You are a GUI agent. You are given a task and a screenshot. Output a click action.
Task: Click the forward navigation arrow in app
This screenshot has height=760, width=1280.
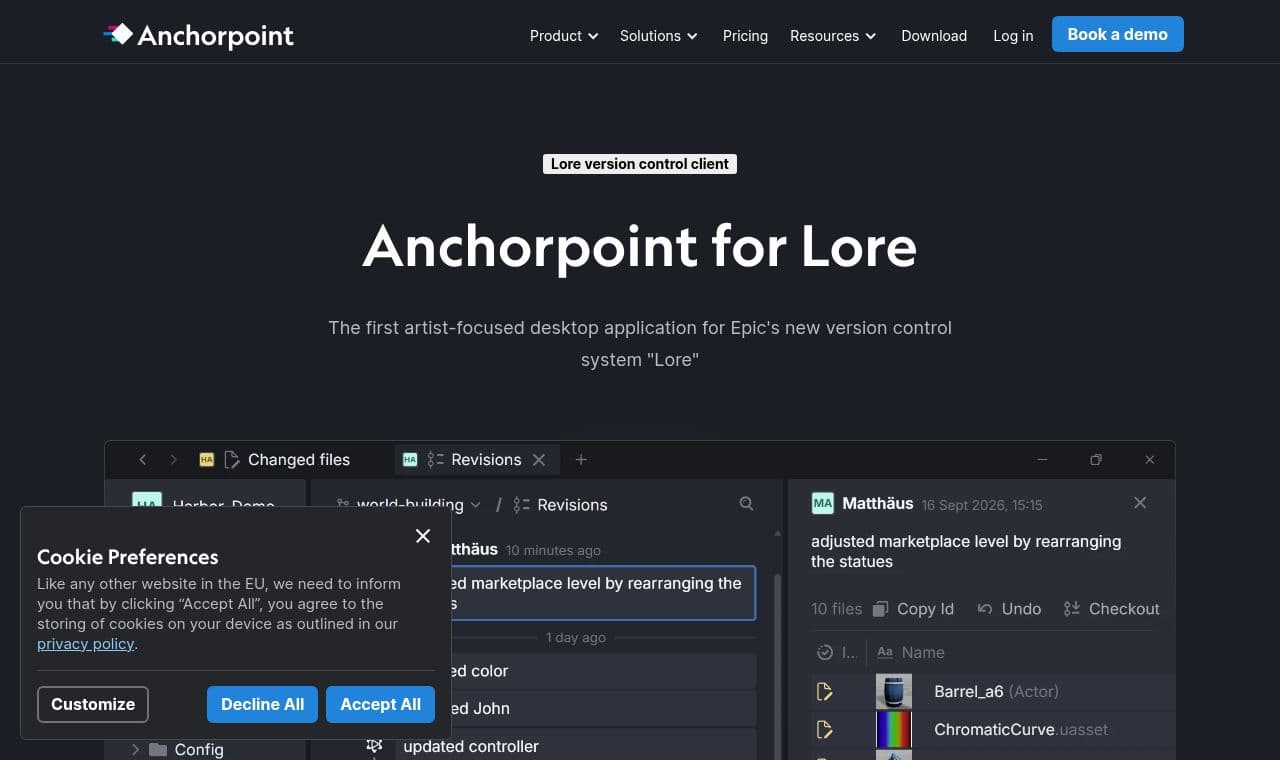[x=173, y=460]
